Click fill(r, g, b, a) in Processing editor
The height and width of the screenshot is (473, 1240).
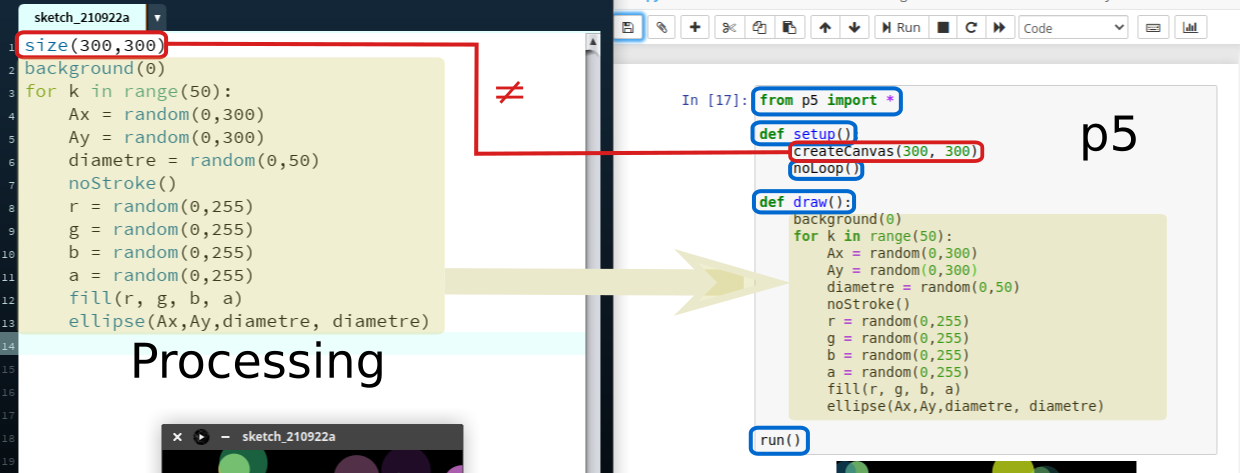click(155, 299)
